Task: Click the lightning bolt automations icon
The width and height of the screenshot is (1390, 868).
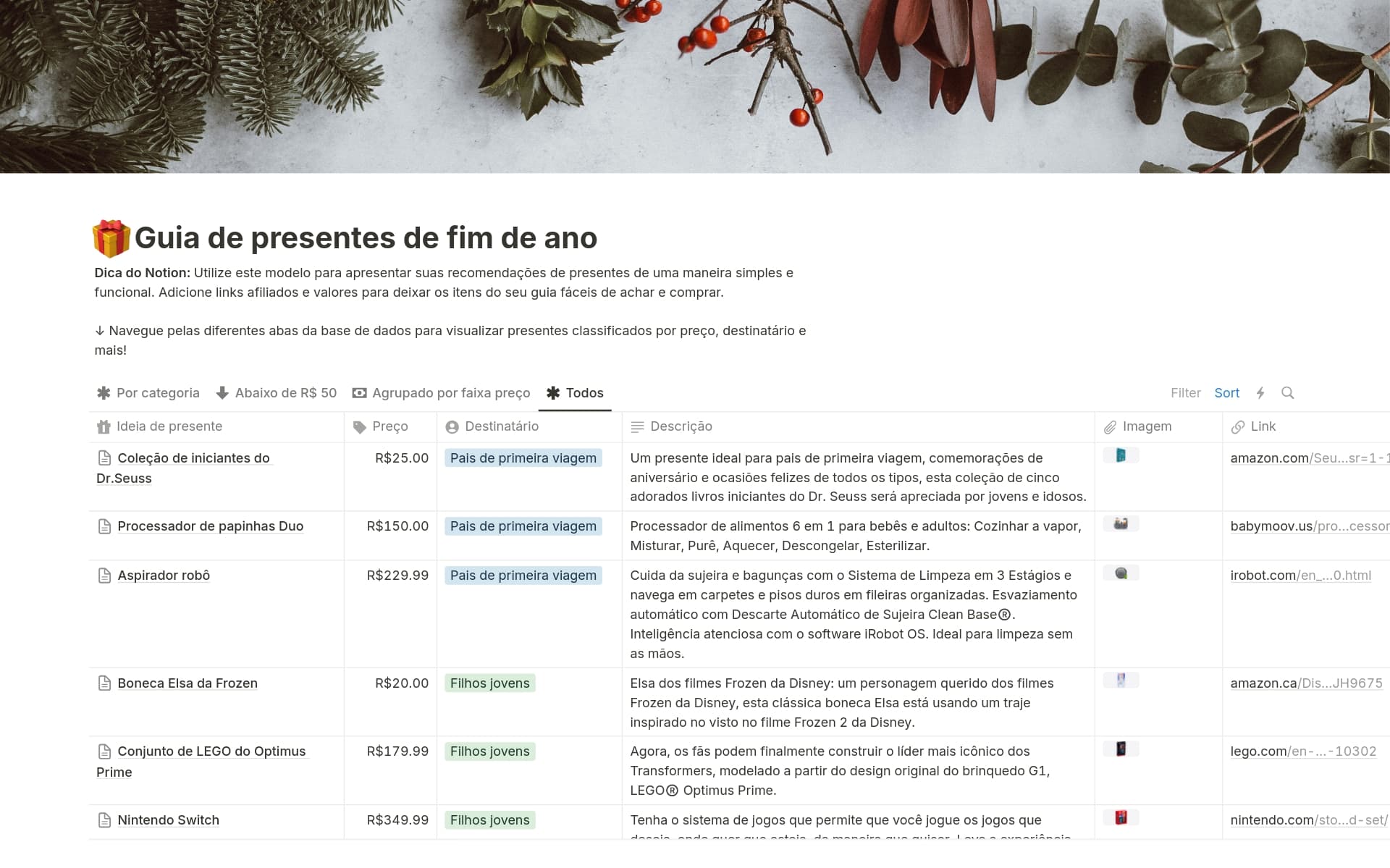Action: [1260, 392]
